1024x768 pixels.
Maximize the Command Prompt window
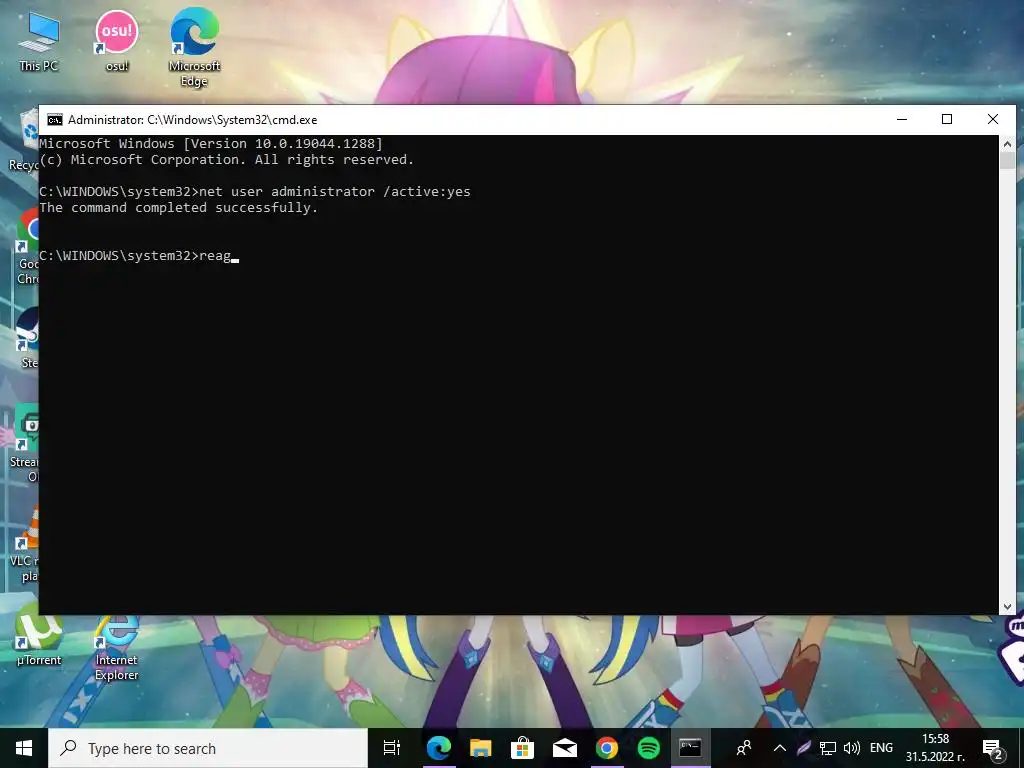(947, 120)
